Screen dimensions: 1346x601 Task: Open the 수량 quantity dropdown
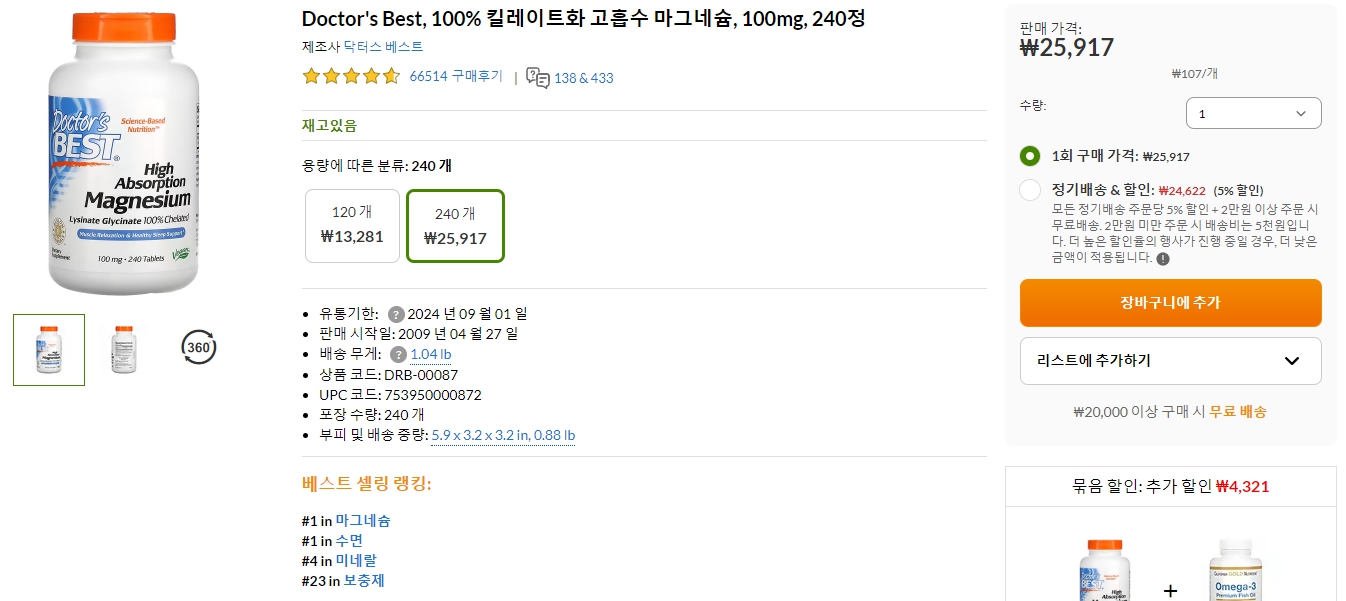1253,113
